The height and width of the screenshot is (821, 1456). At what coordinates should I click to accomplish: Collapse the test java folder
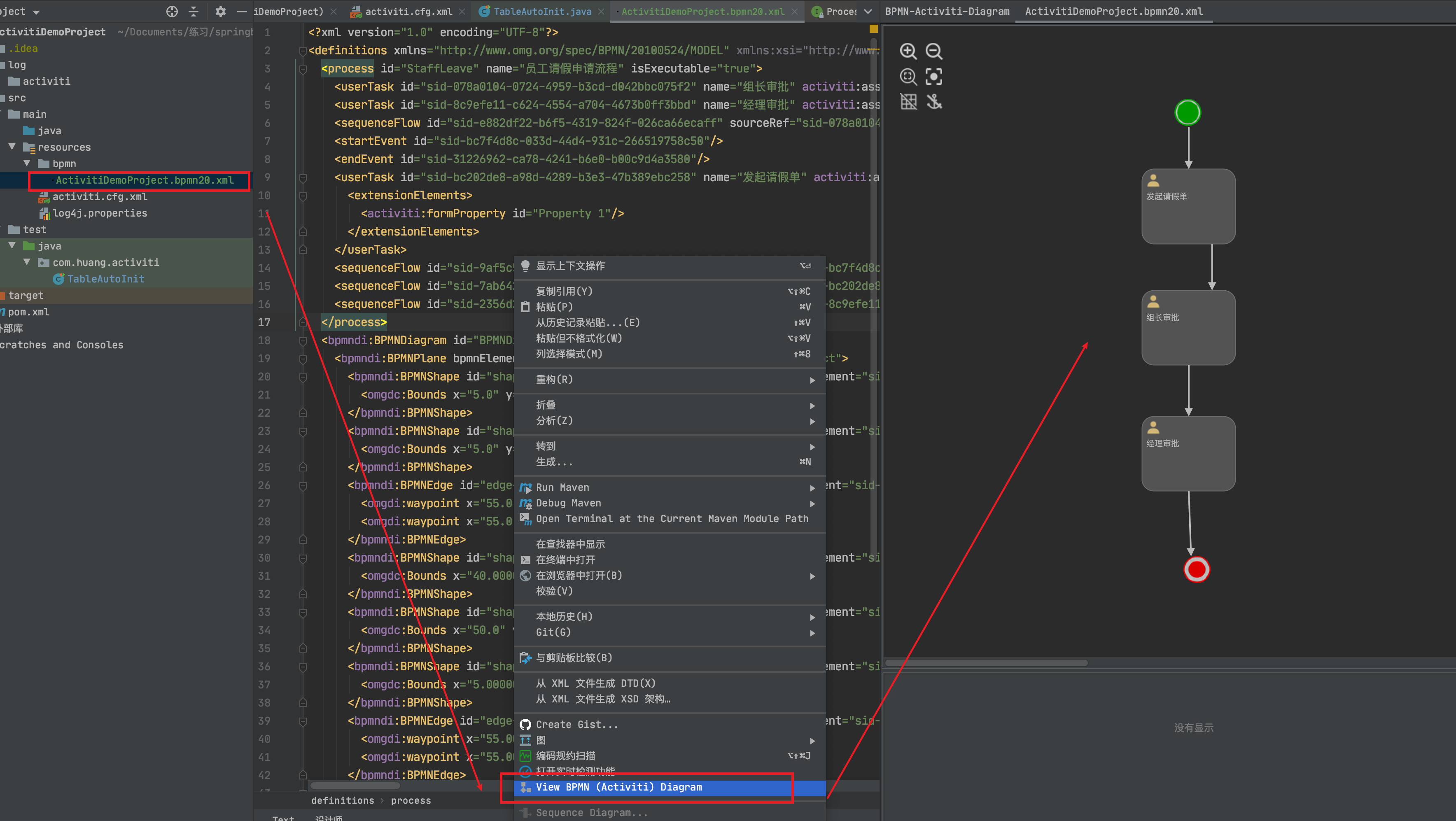pos(12,246)
